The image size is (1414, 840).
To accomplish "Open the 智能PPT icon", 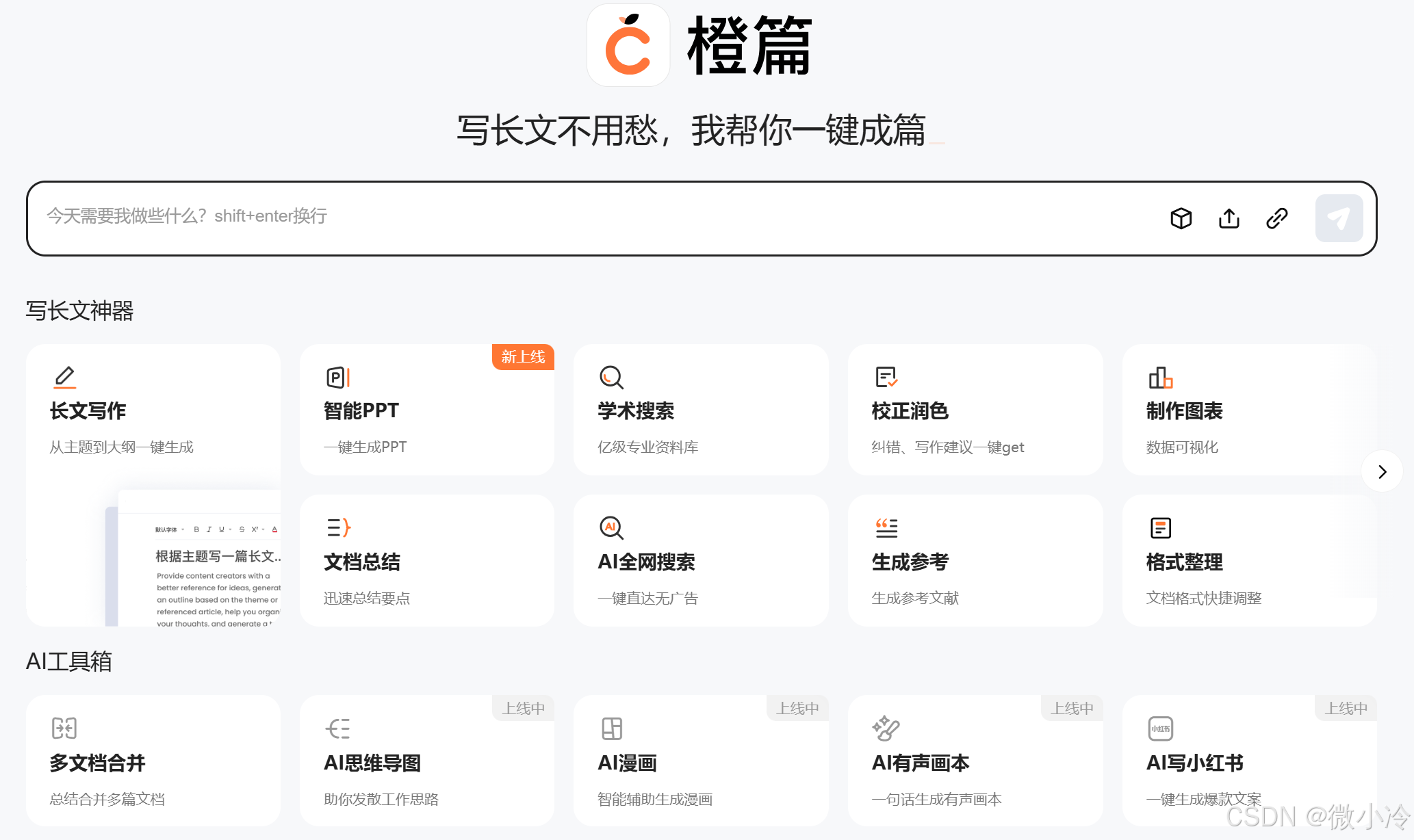I will click(338, 377).
